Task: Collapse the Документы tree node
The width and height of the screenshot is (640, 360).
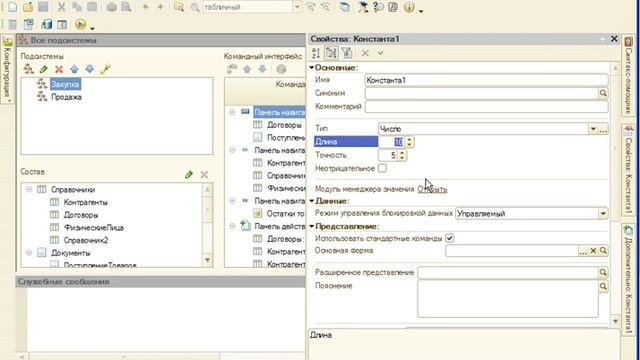Action: (29, 253)
